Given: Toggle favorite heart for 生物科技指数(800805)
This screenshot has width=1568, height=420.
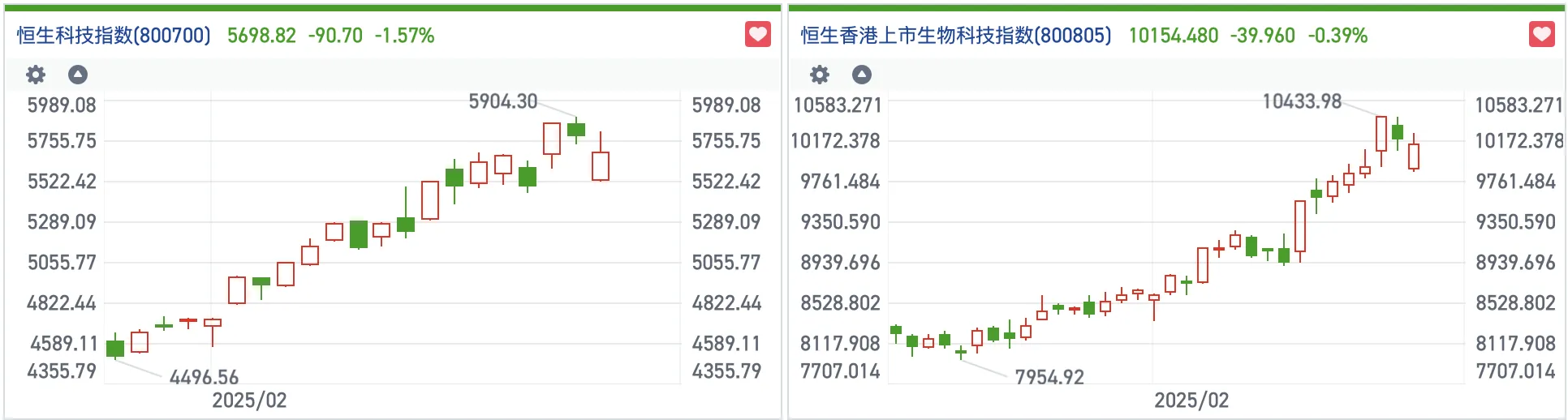Looking at the screenshot, I should click(x=1541, y=35).
